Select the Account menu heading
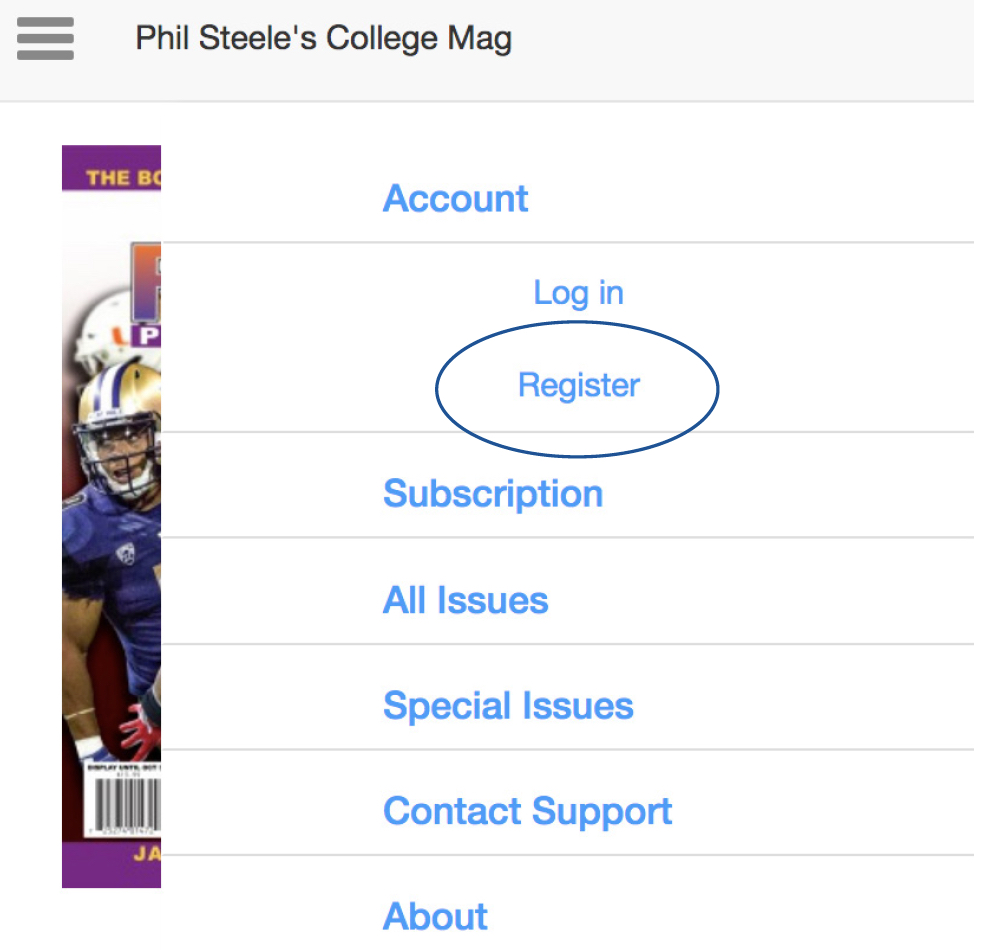 pos(455,198)
